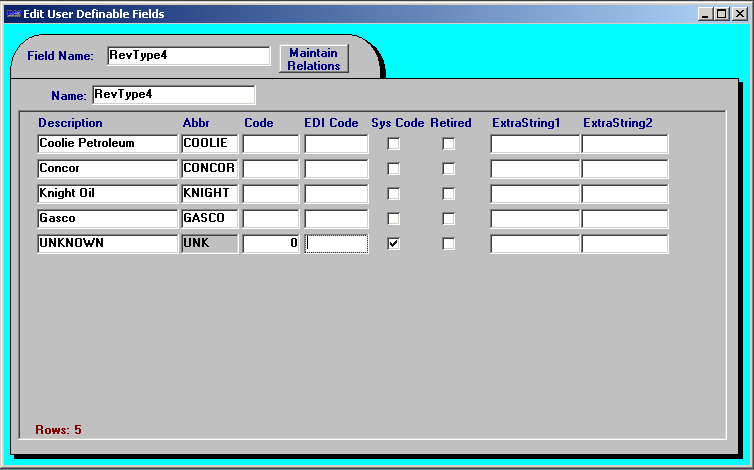Toggle Sys Code checkbox for Coolie Petroleum
The width and height of the screenshot is (754, 470).
click(393, 143)
